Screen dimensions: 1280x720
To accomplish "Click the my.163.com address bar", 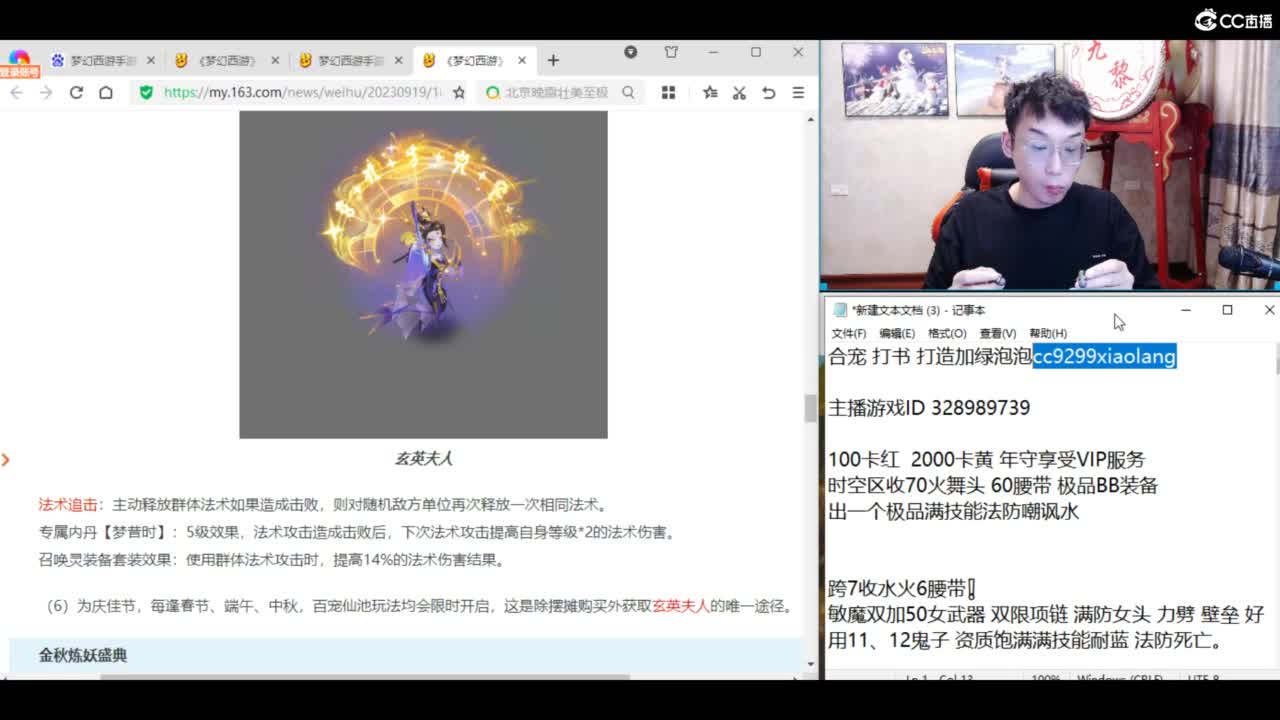I will 302,92.
